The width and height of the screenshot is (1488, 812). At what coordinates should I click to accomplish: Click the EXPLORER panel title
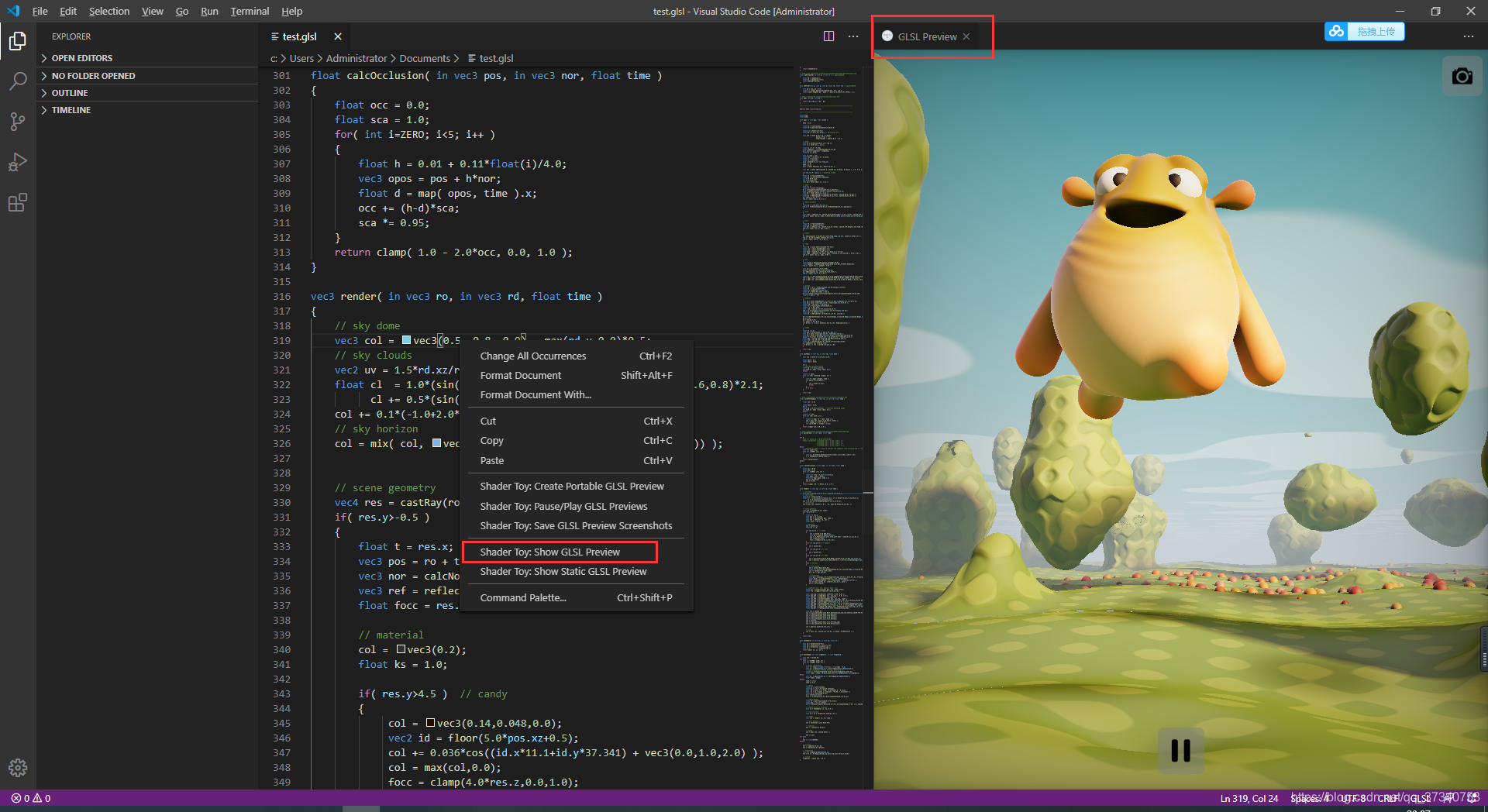71,36
